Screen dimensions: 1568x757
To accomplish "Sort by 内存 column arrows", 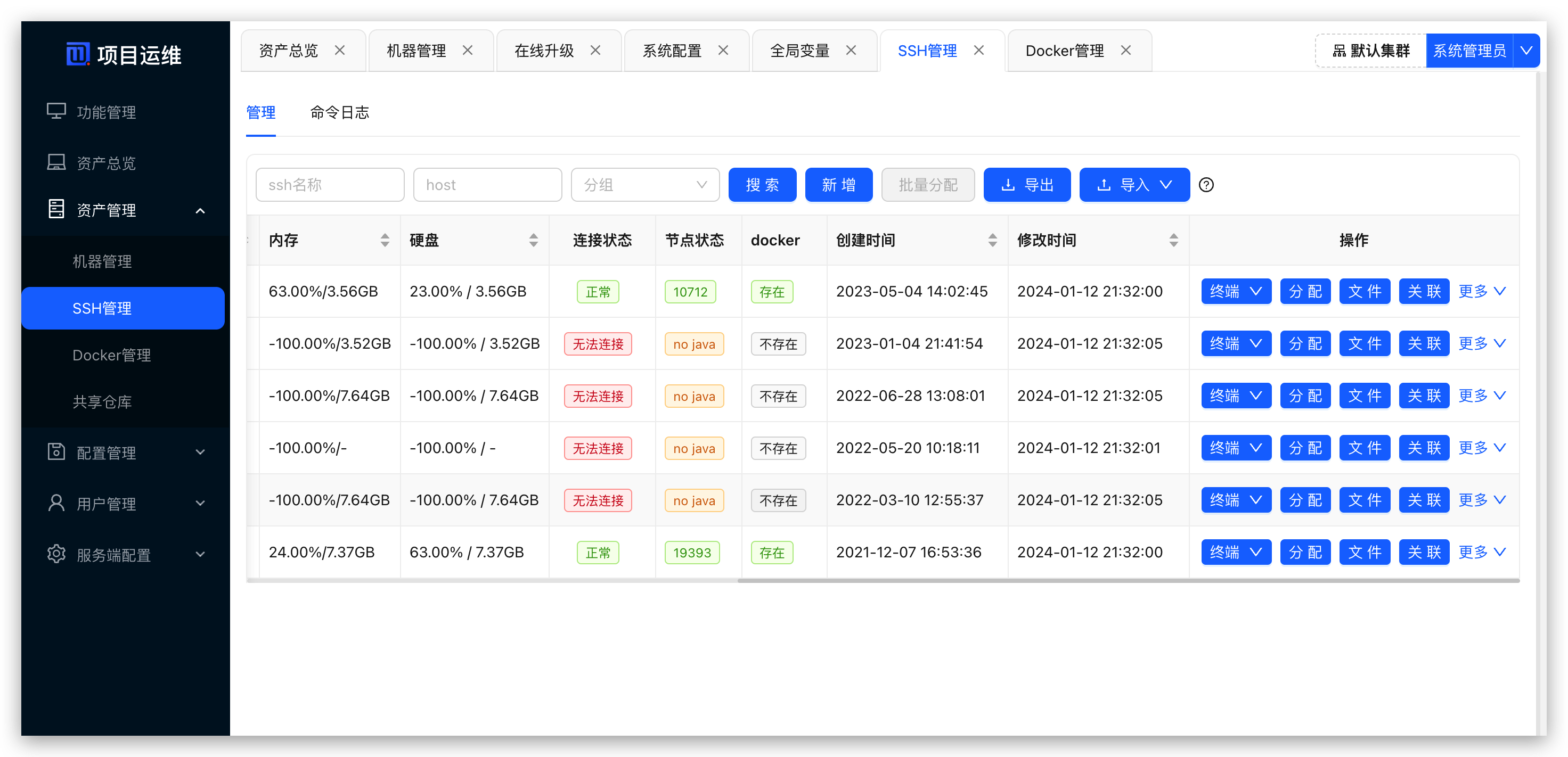I will 385,241.
